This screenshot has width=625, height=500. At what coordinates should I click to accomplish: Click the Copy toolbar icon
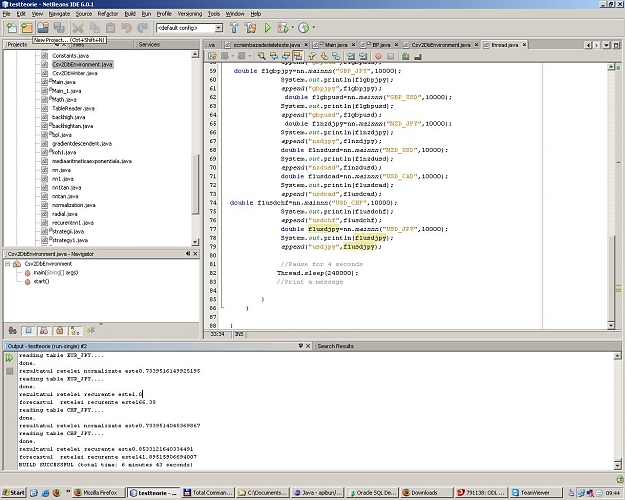(x=94, y=28)
